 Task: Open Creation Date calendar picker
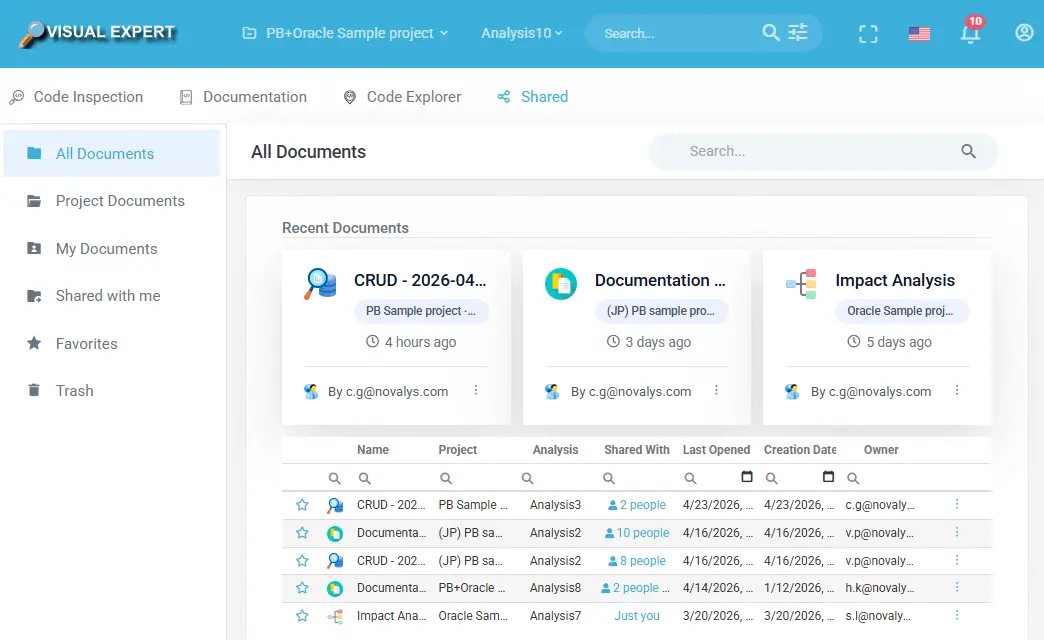coord(828,477)
